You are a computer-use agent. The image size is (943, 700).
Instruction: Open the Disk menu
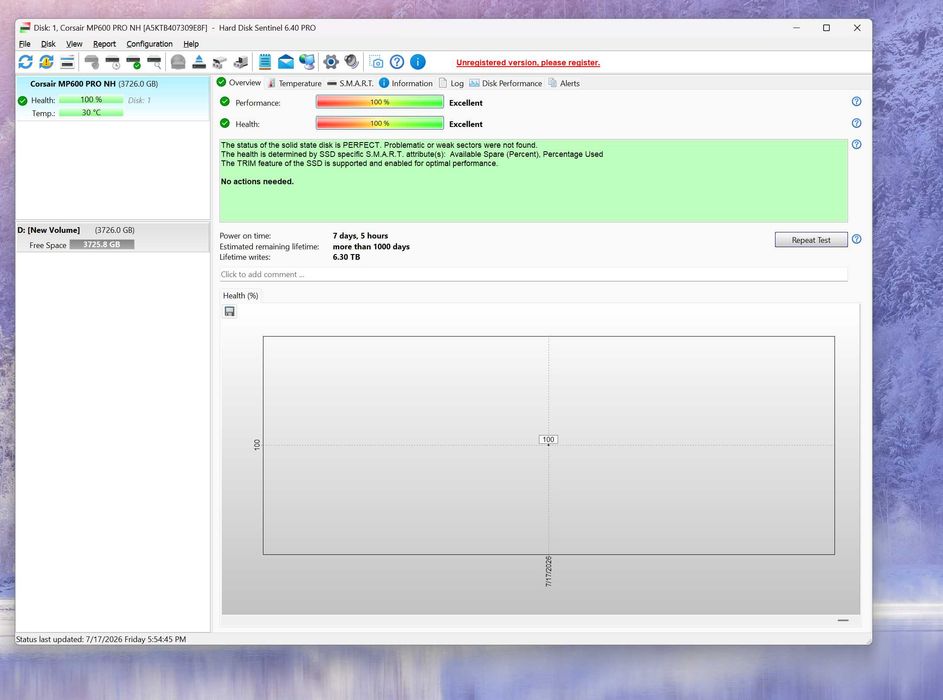click(48, 44)
